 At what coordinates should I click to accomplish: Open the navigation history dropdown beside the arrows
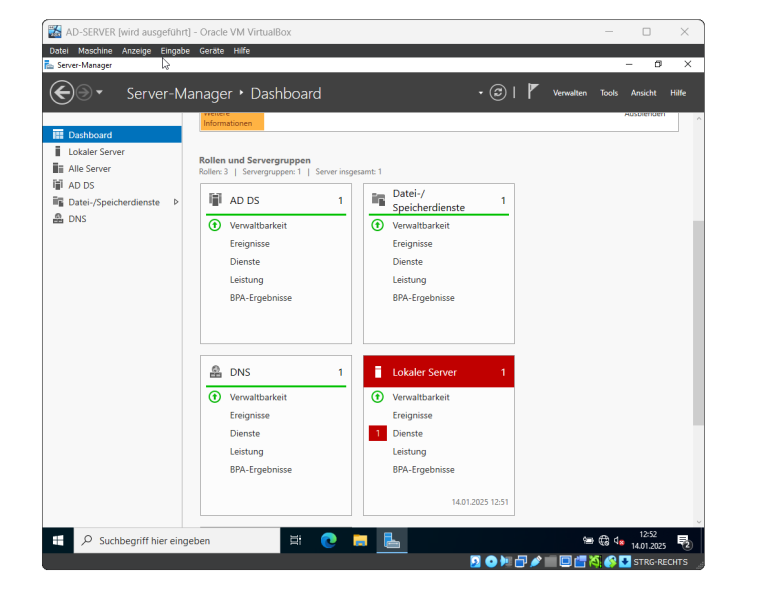tap(99, 92)
